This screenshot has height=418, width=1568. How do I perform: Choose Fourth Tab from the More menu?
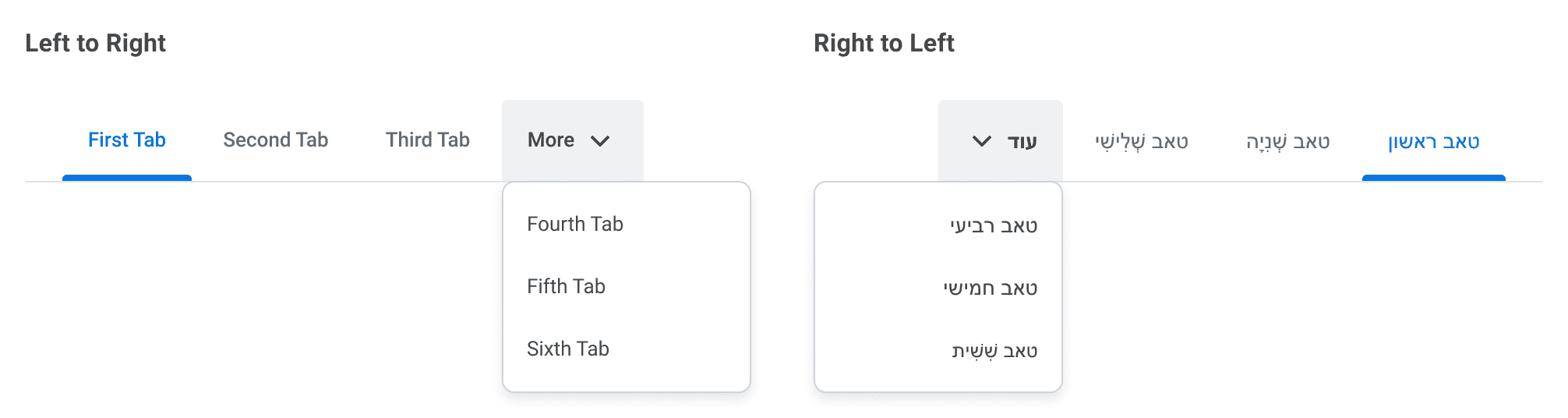tap(575, 225)
